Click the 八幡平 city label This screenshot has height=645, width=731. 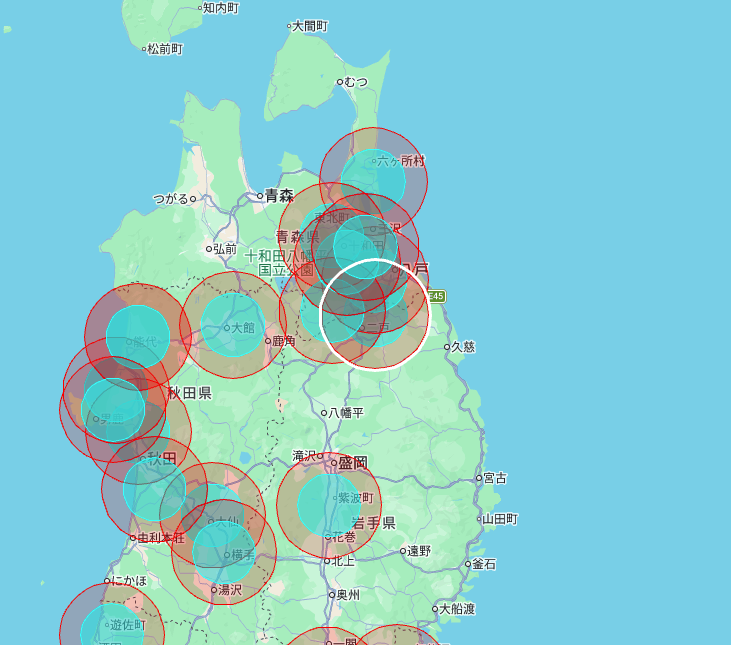pos(346,413)
